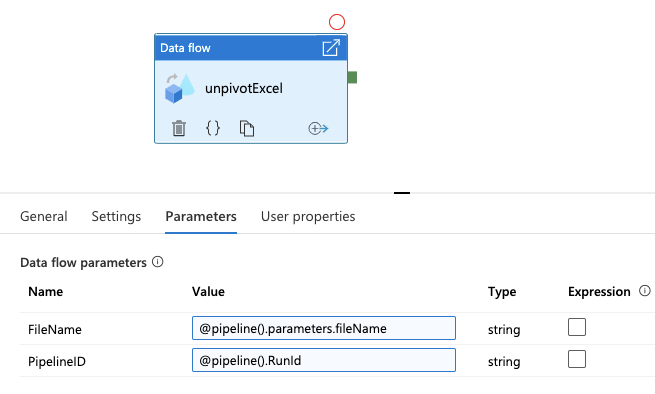655x394 pixels.
Task: Enable Expression checkbox for FileName
Action: (x=577, y=327)
